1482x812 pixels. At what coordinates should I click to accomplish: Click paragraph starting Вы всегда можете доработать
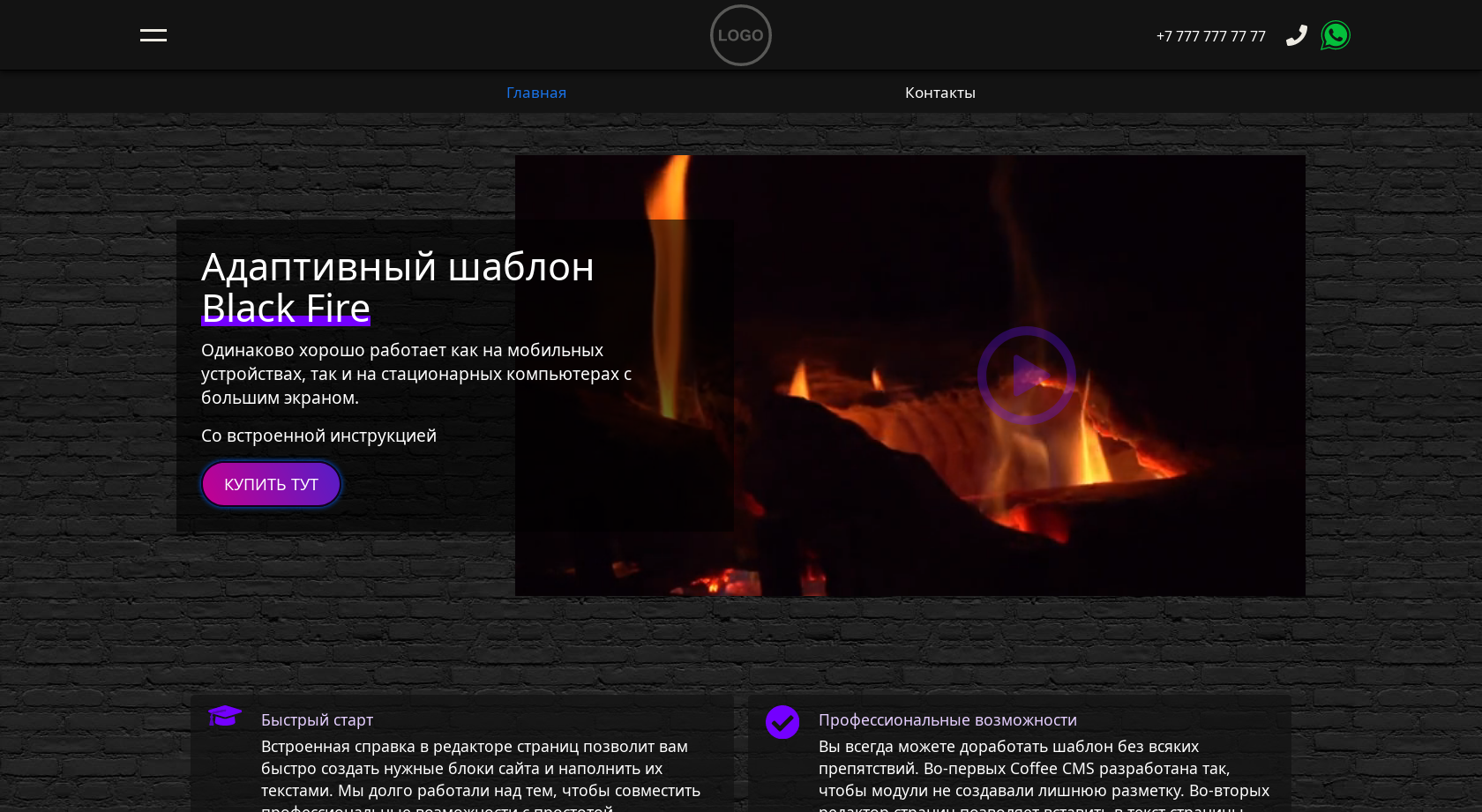[1044, 774]
